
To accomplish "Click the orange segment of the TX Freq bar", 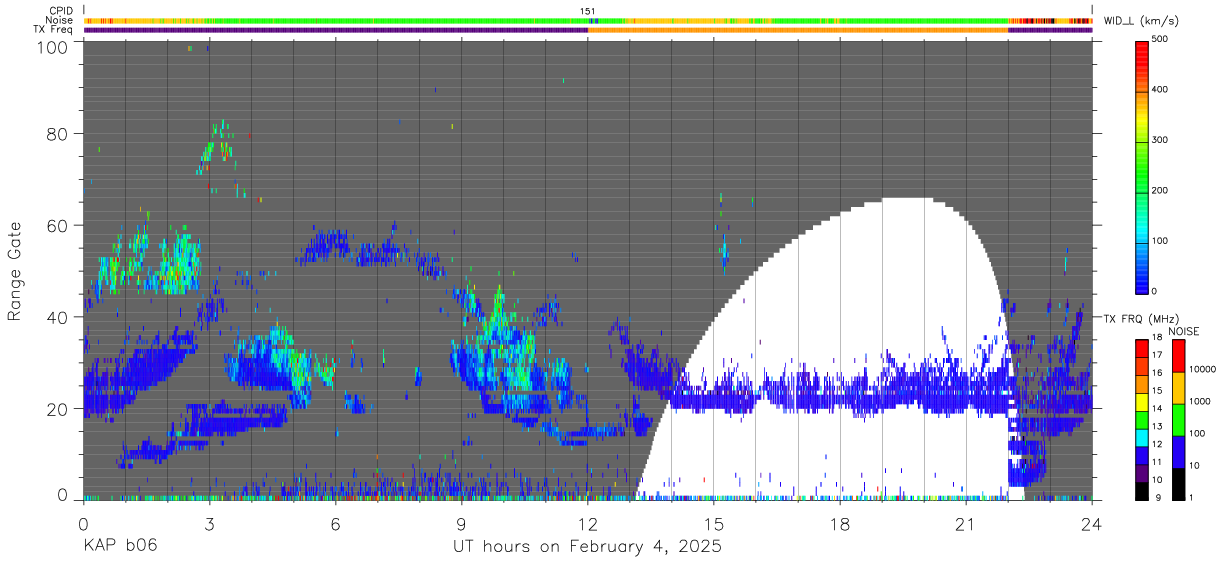I will tap(798, 30).
